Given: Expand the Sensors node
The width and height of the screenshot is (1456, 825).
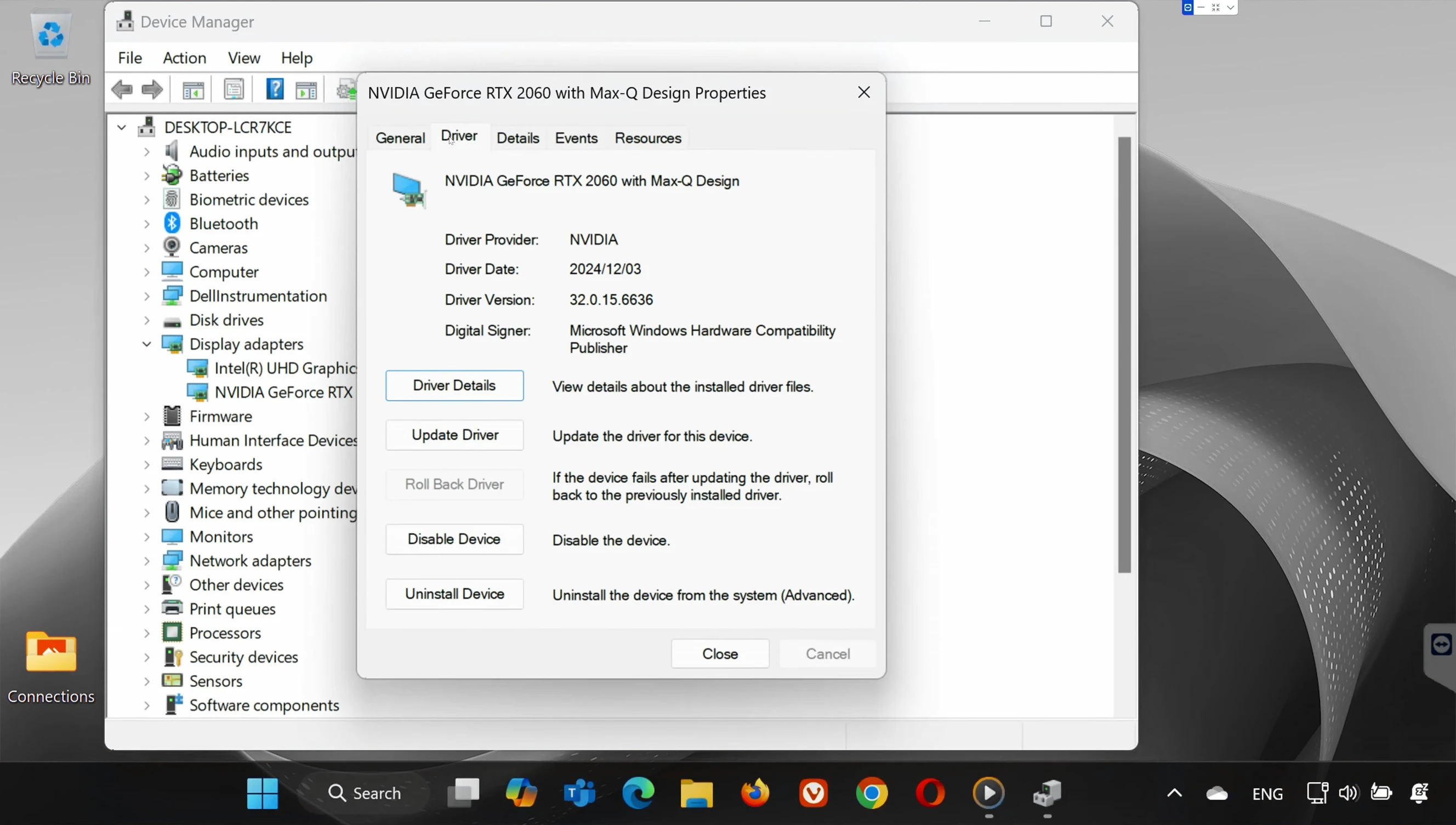Looking at the screenshot, I should [x=147, y=680].
